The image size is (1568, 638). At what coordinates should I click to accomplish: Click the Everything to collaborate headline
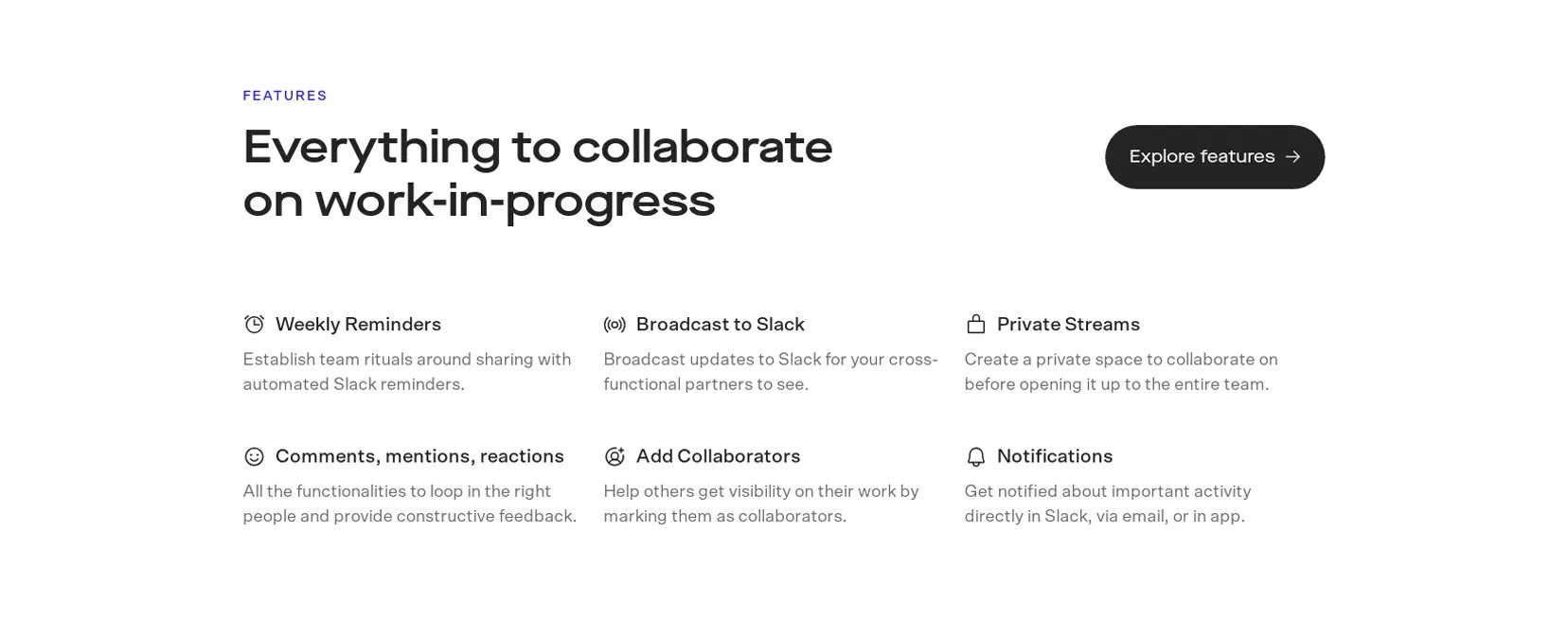538,174
